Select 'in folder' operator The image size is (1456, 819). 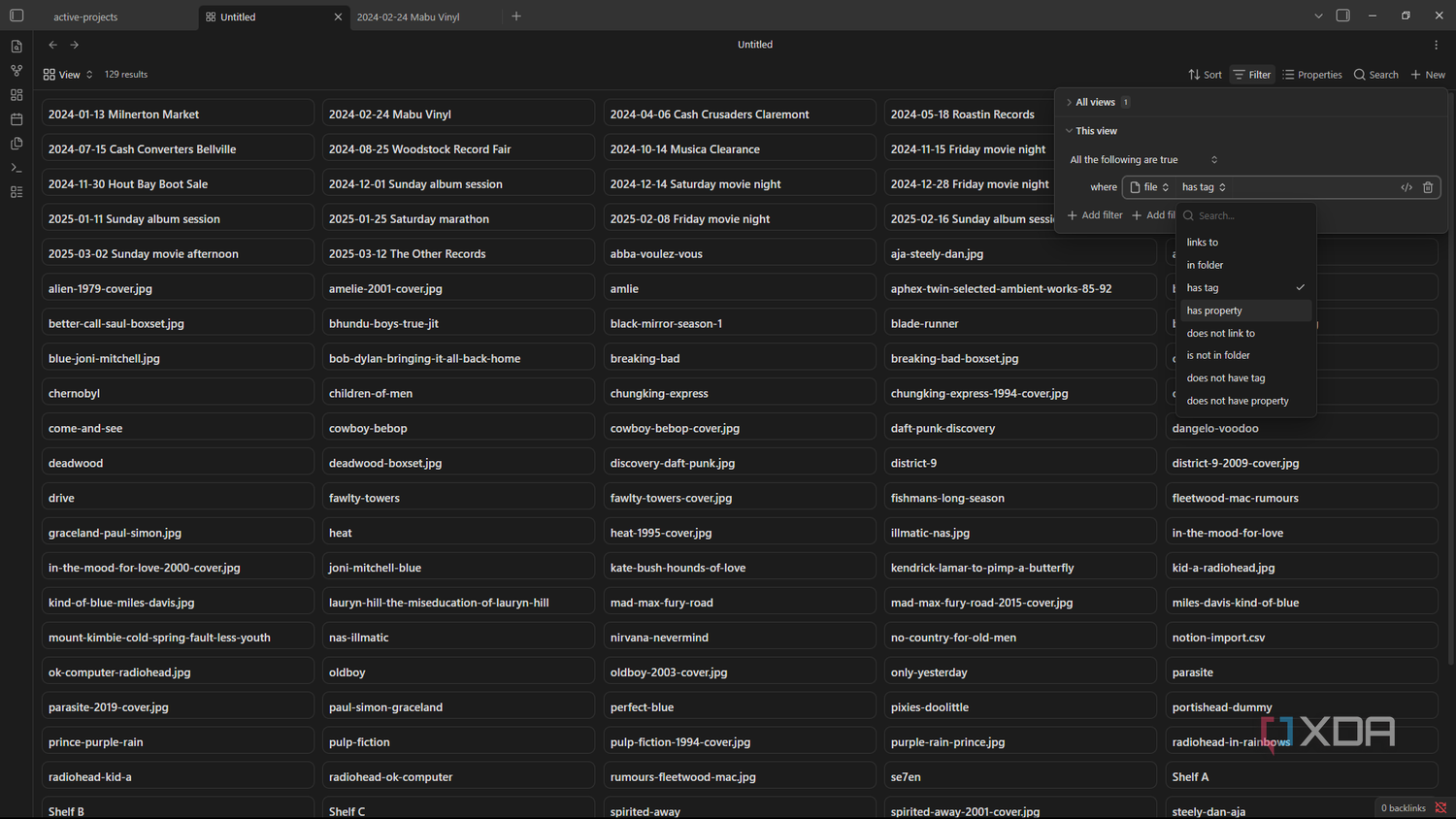pyautogui.click(x=1246, y=265)
